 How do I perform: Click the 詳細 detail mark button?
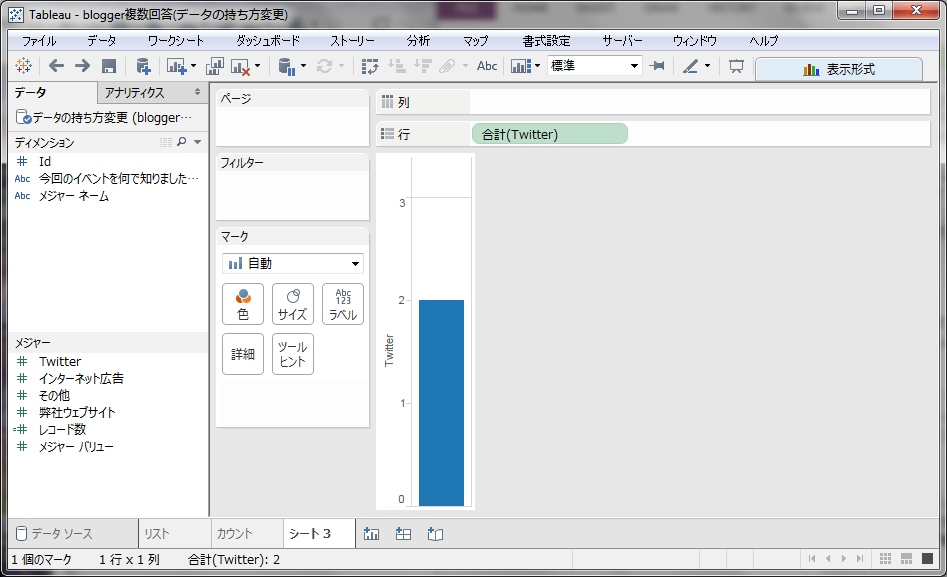pos(243,354)
